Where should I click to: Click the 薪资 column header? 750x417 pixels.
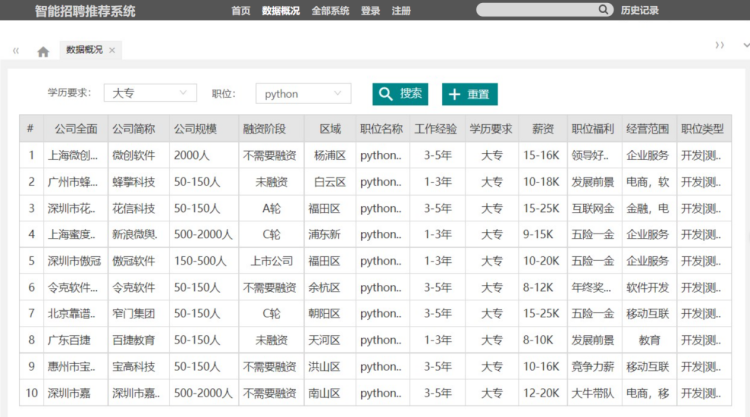[543, 129]
